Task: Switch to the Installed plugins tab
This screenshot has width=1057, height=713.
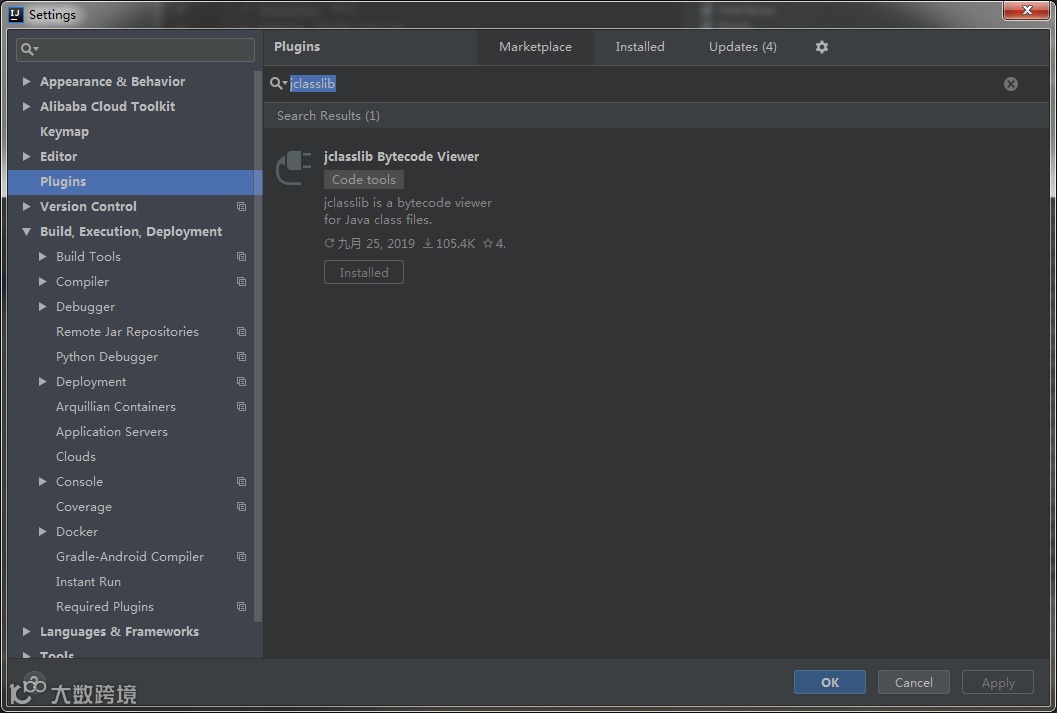Action: coord(640,46)
